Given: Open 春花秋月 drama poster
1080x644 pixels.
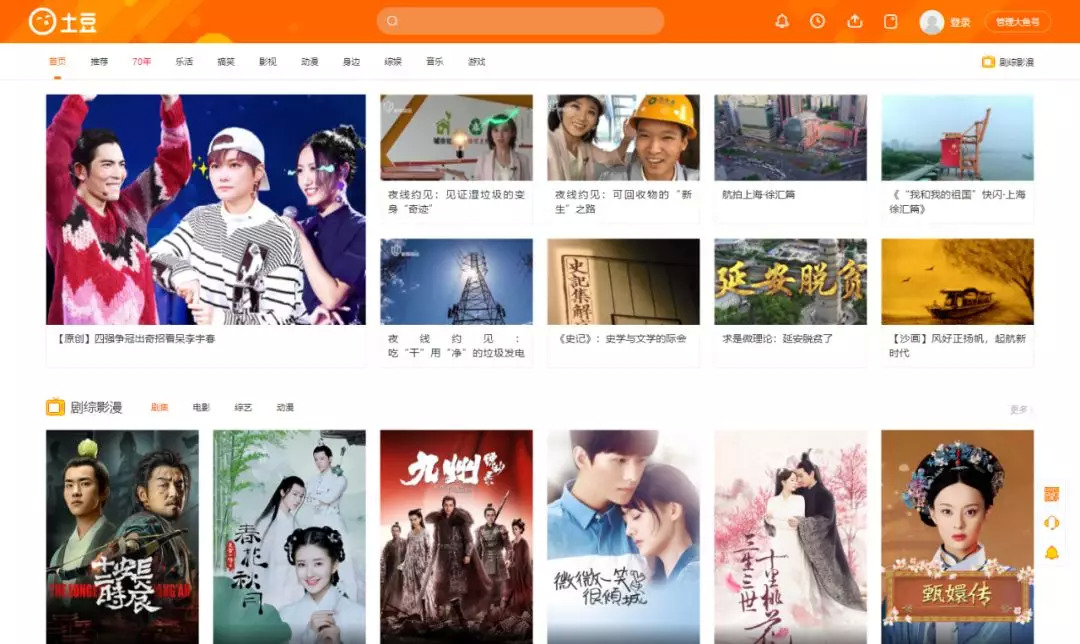Looking at the screenshot, I should 289,537.
